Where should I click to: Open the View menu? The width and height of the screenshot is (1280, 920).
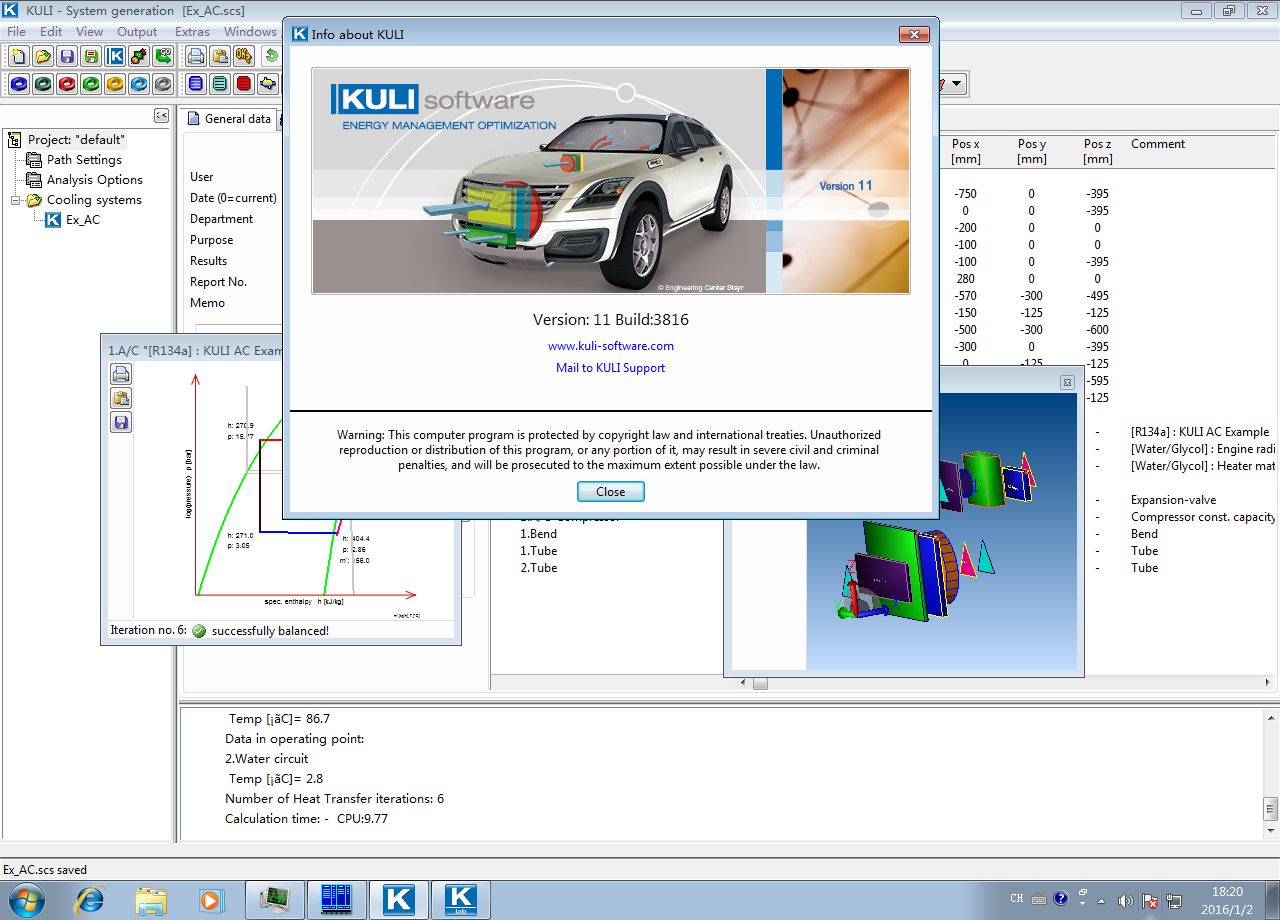pos(89,31)
